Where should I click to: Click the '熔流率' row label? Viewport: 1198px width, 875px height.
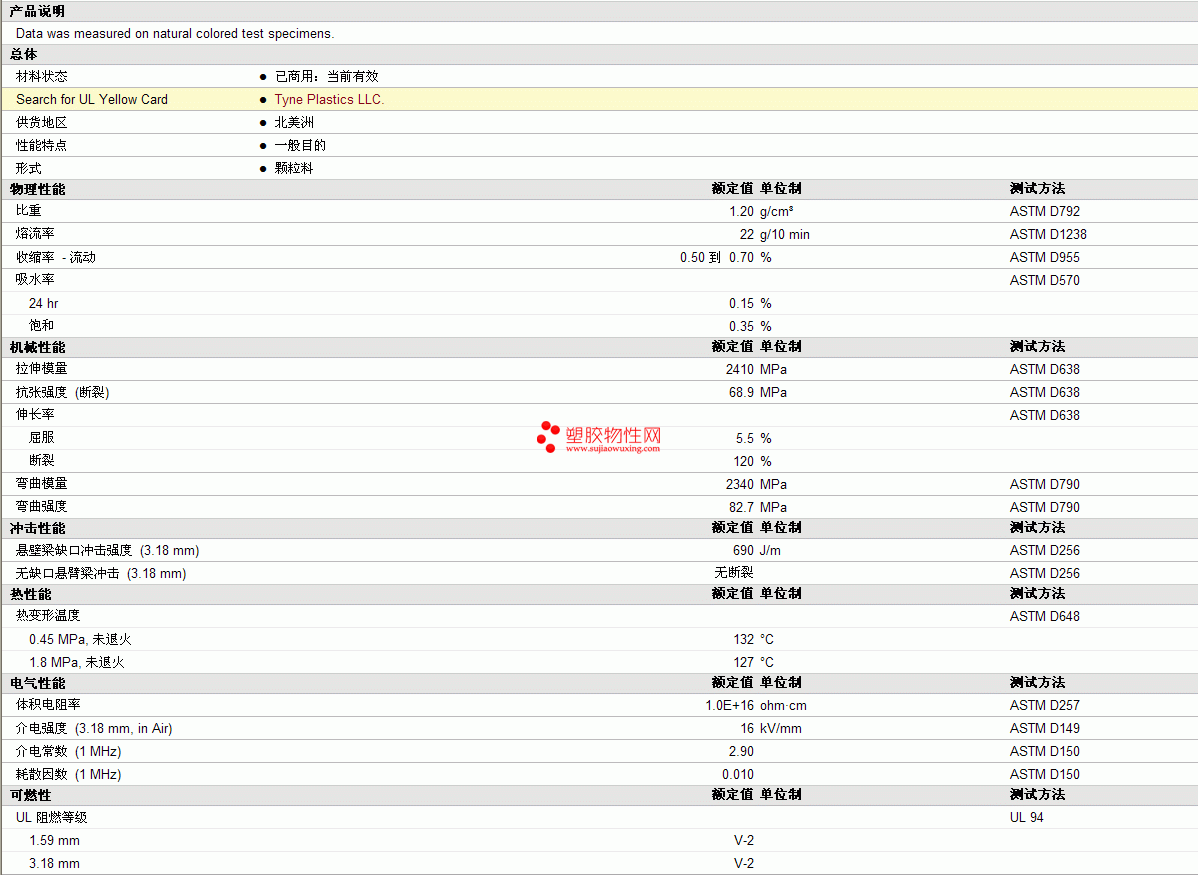tap(35, 233)
